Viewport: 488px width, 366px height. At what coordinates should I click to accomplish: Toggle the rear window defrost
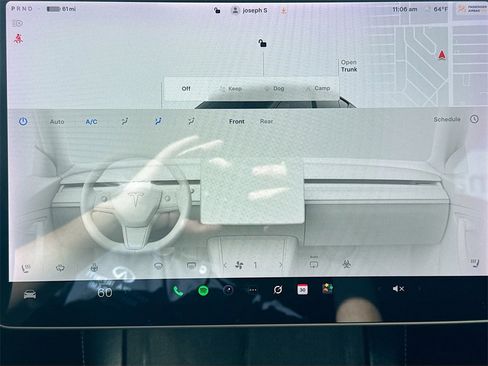(x=191, y=265)
